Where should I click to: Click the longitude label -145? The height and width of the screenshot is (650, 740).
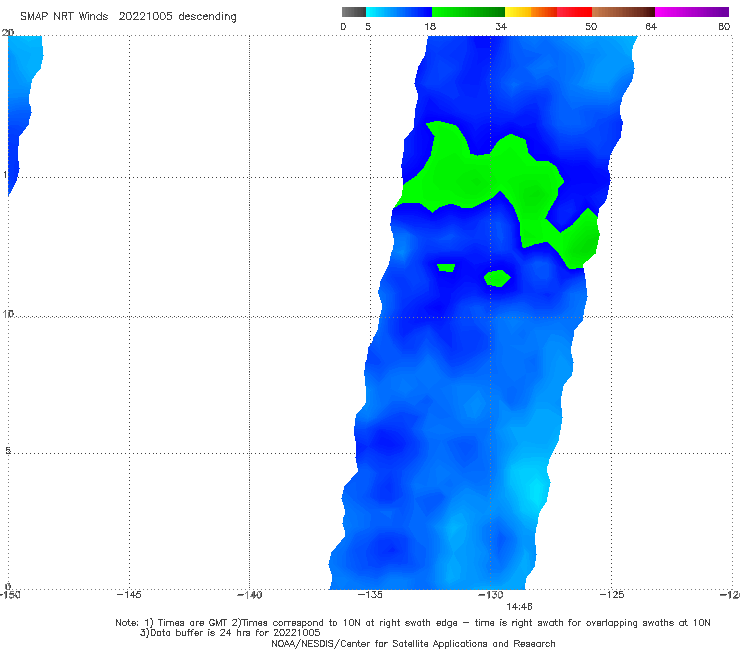(x=129, y=595)
